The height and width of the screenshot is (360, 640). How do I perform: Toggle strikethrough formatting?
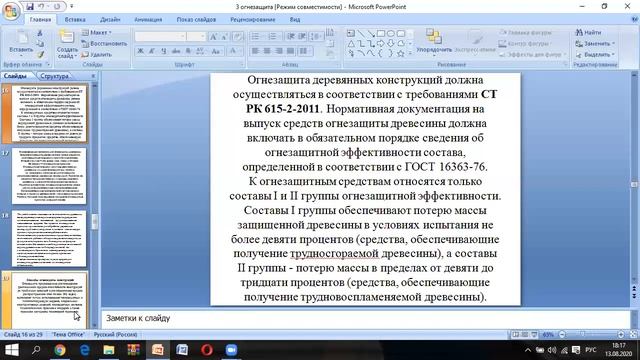click(176, 51)
